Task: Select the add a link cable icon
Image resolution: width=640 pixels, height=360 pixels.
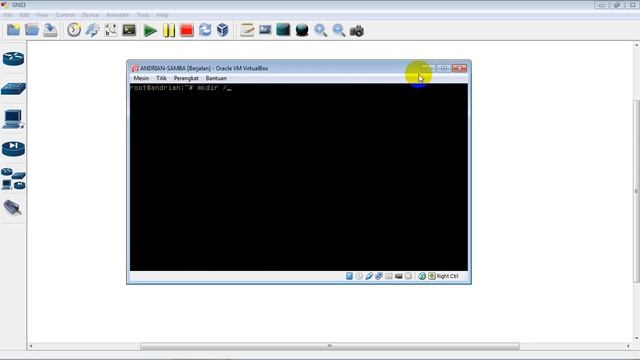Action: point(13,207)
